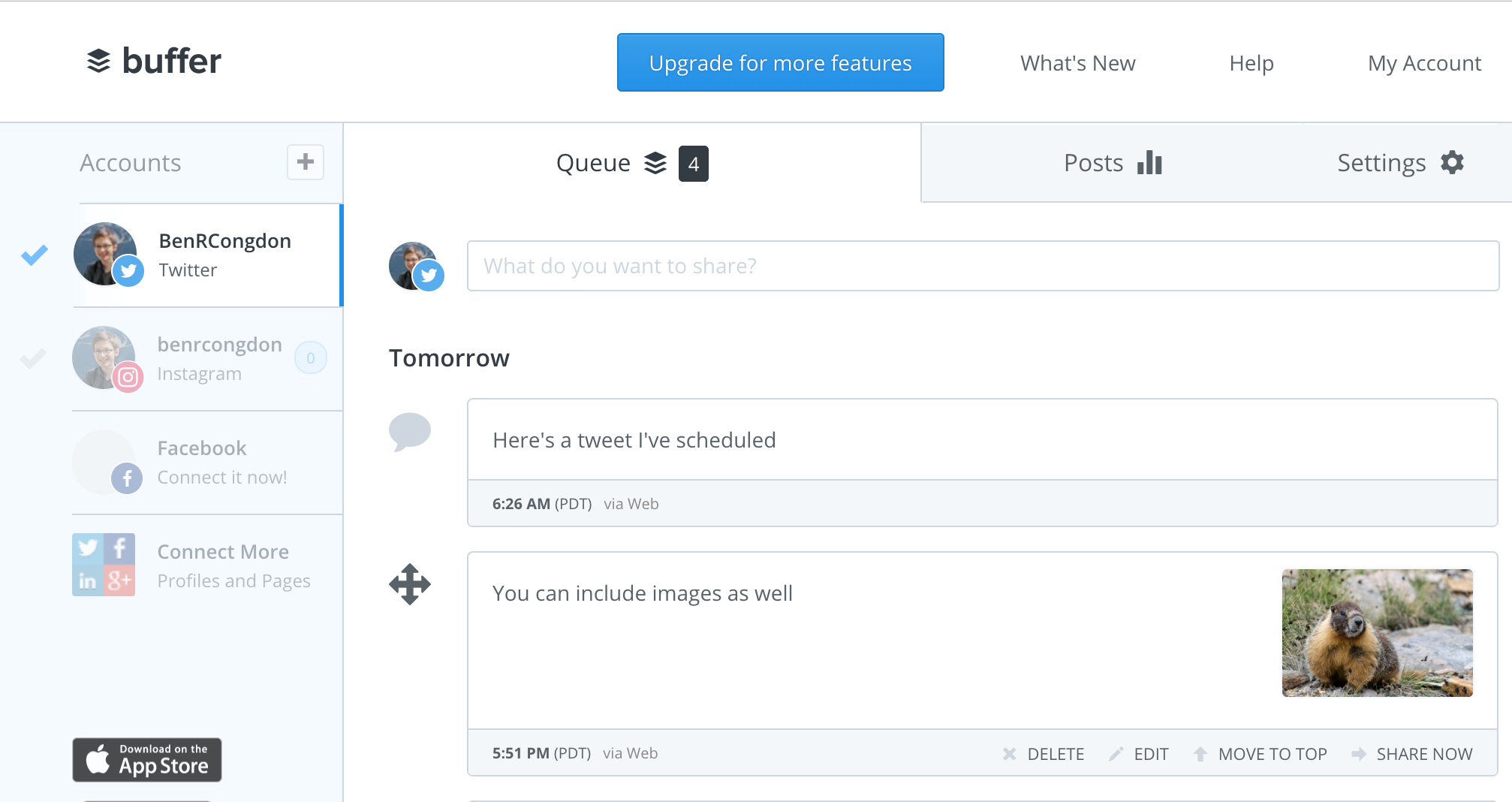Open the My Account menu

click(1423, 63)
